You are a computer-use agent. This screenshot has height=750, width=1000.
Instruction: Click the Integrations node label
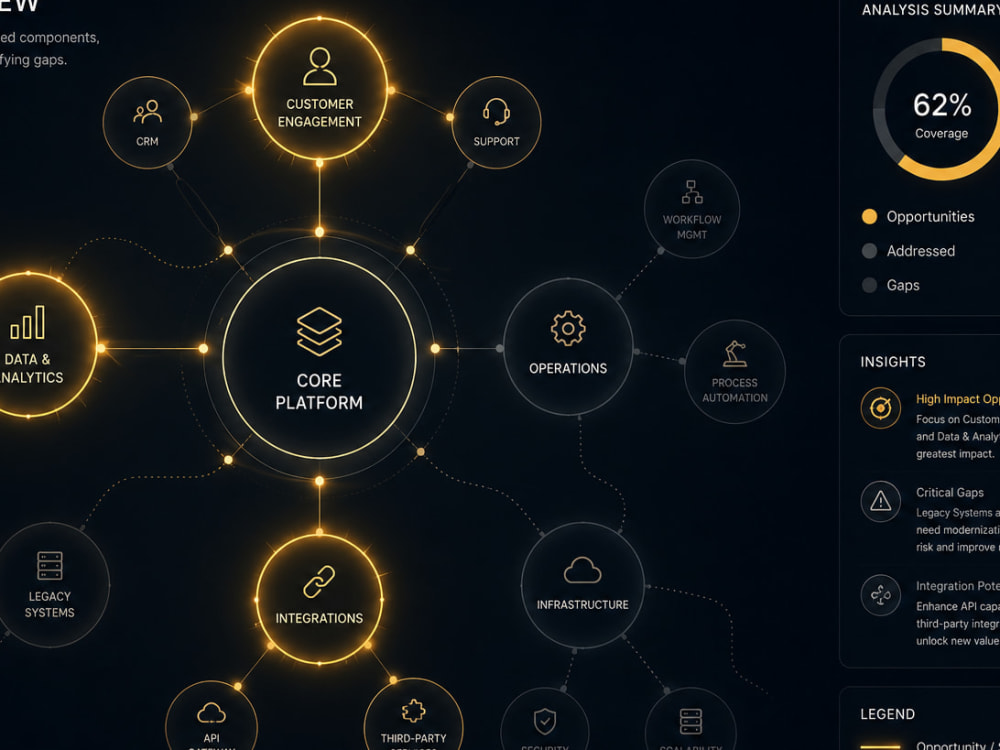pyautogui.click(x=319, y=619)
